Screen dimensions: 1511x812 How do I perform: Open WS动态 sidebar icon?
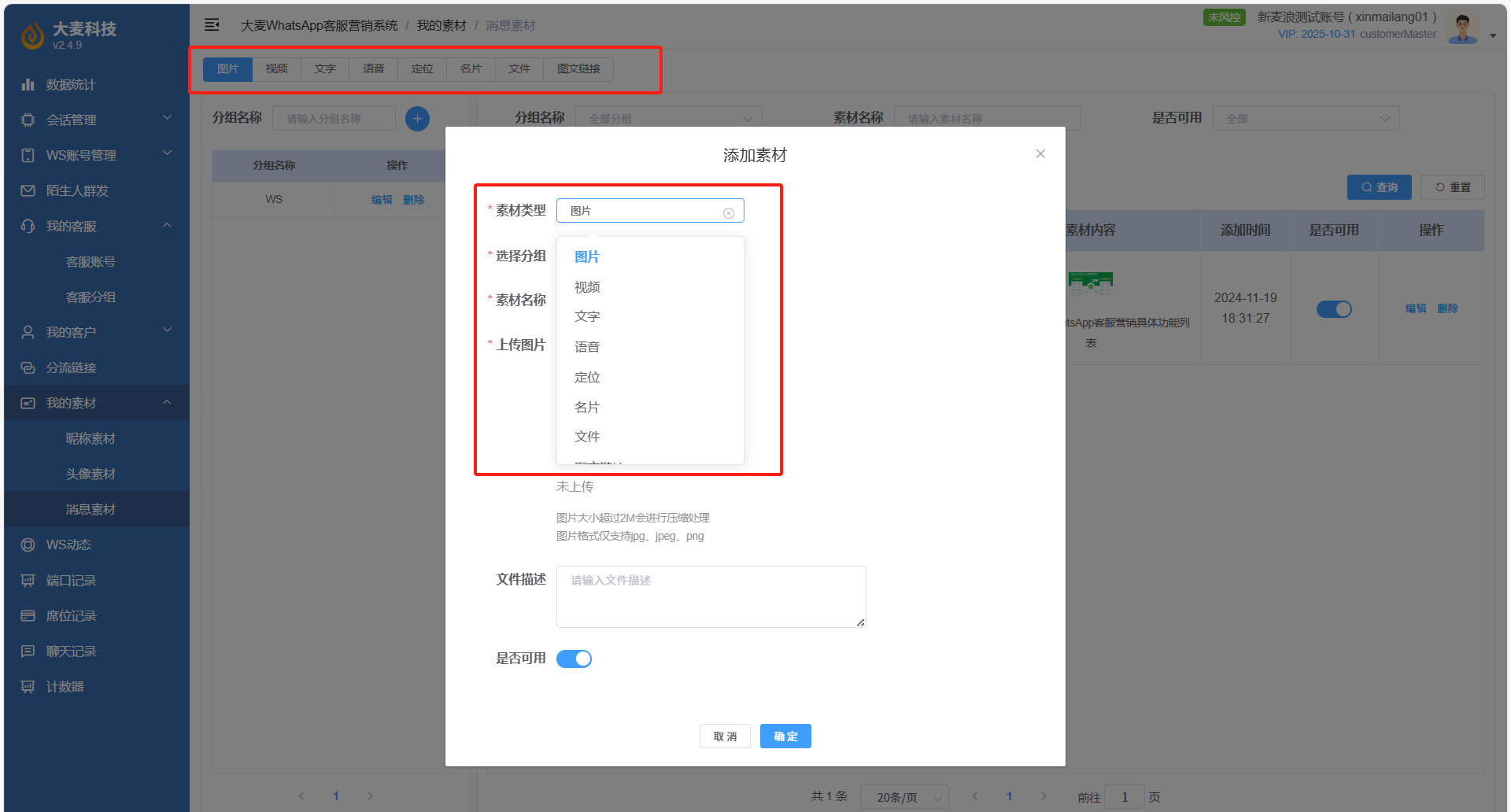pyautogui.click(x=28, y=544)
